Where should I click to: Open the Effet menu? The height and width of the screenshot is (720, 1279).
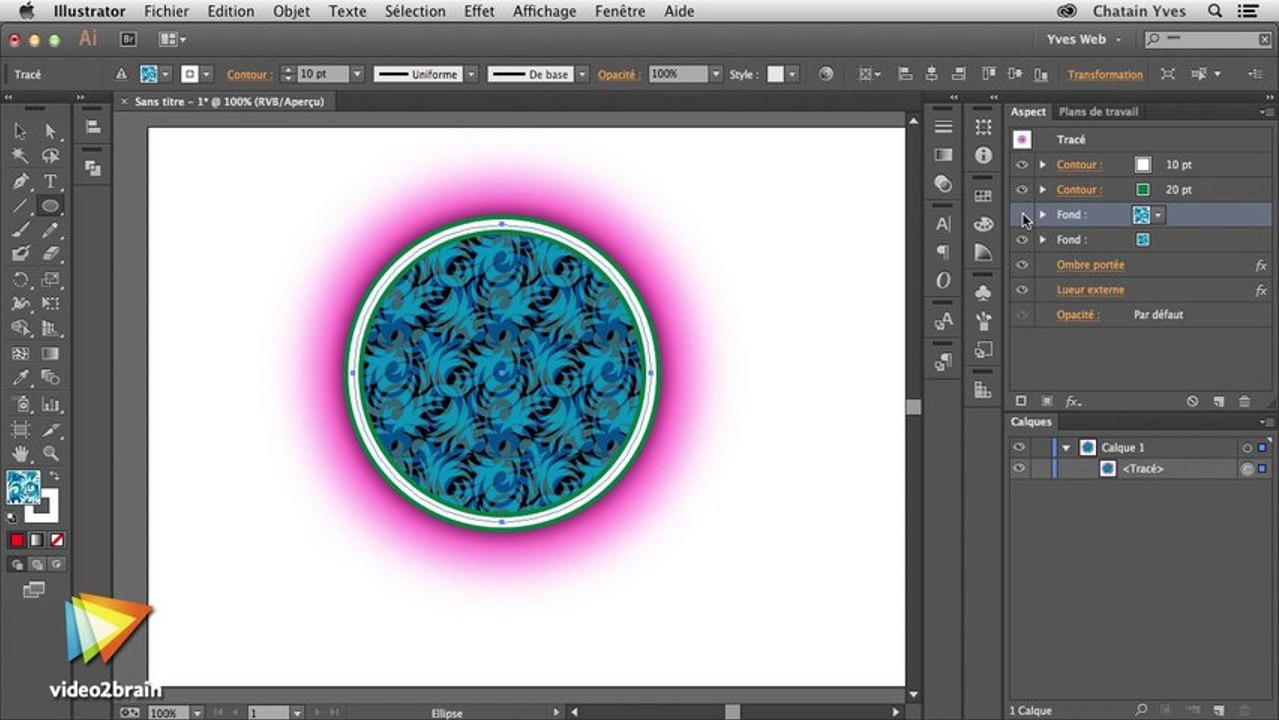tap(479, 11)
